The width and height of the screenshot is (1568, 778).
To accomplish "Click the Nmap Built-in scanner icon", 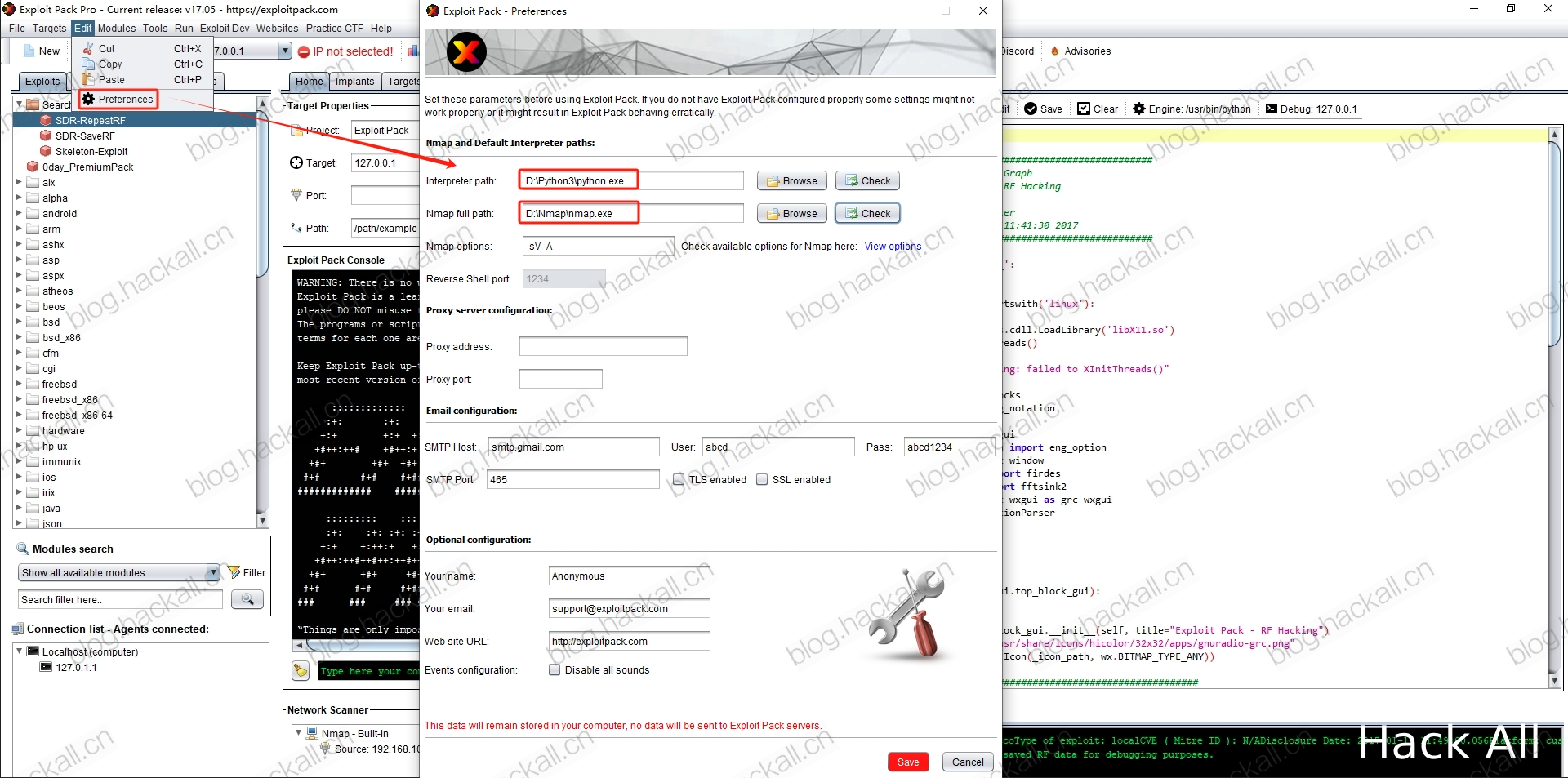I will click(312, 733).
